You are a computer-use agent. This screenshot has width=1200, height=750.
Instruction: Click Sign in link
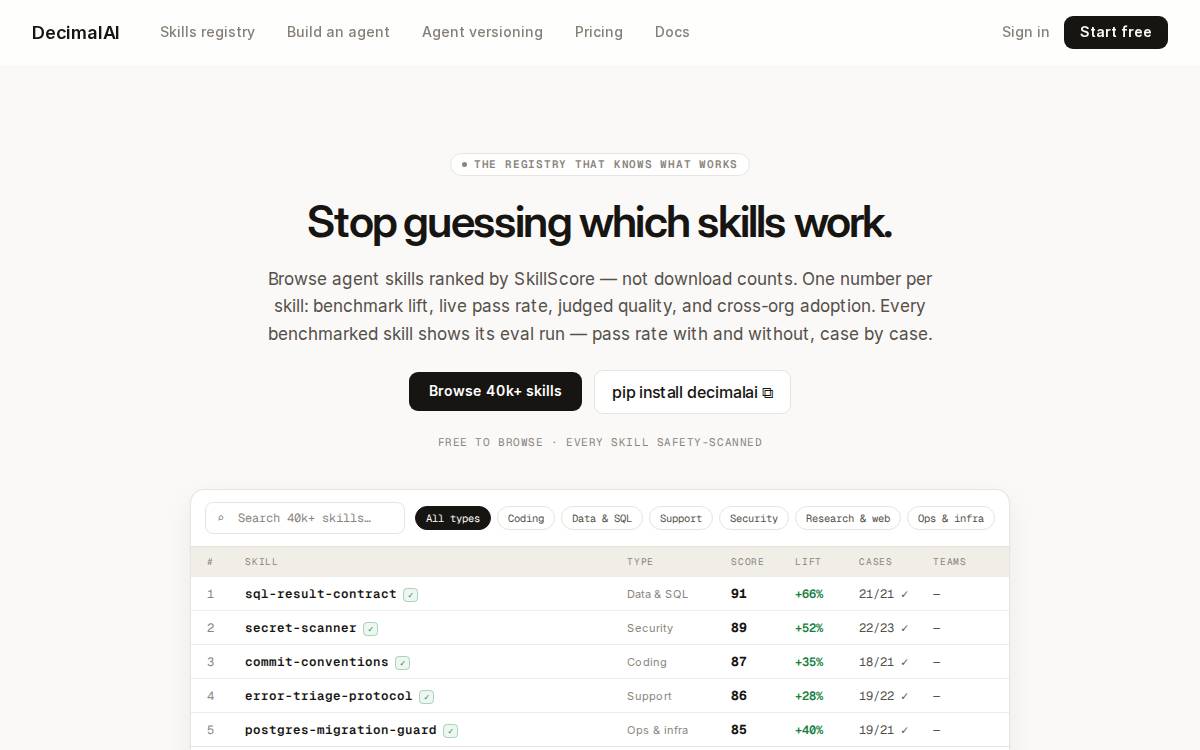[1026, 32]
